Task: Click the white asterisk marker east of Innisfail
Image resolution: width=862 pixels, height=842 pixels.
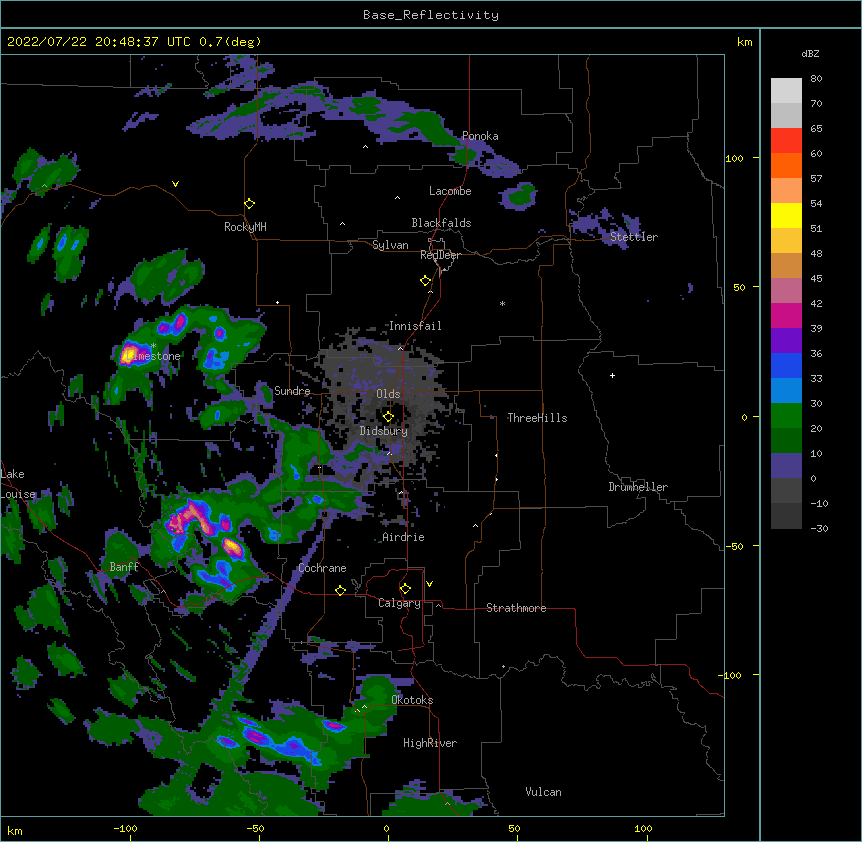Action: (502, 303)
